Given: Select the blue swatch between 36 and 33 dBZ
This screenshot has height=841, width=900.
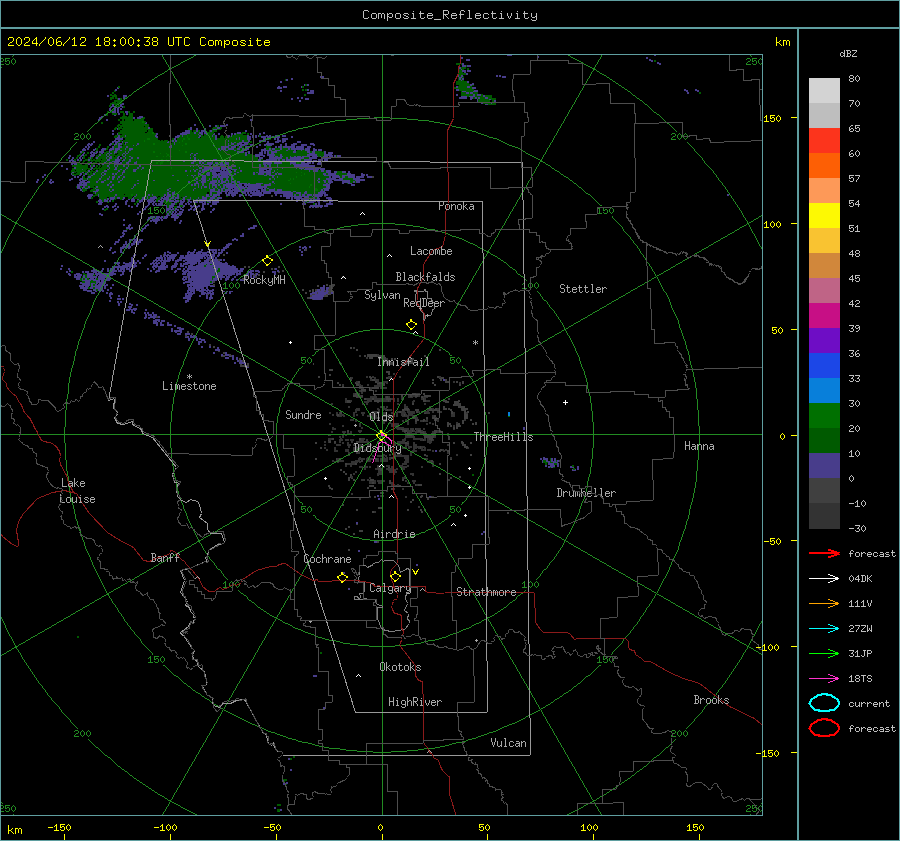Looking at the screenshot, I should (824, 366).
